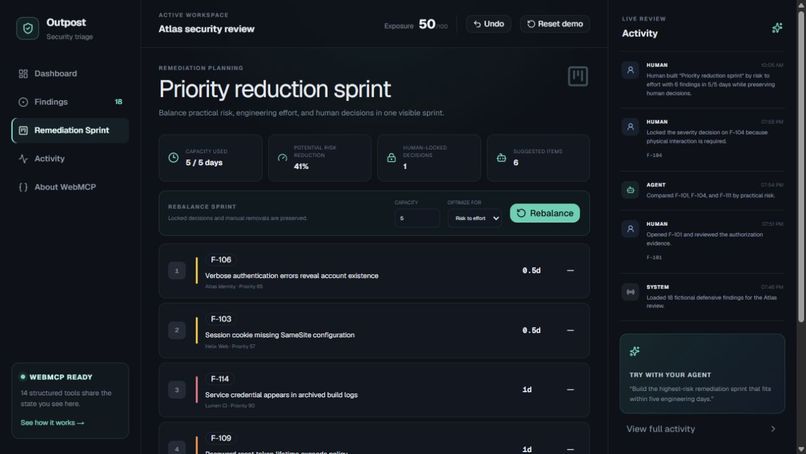This screenshot has height=454, width=806.
Task: Click rank number 2 badge of F-103
Action: [x=177, y=330]
